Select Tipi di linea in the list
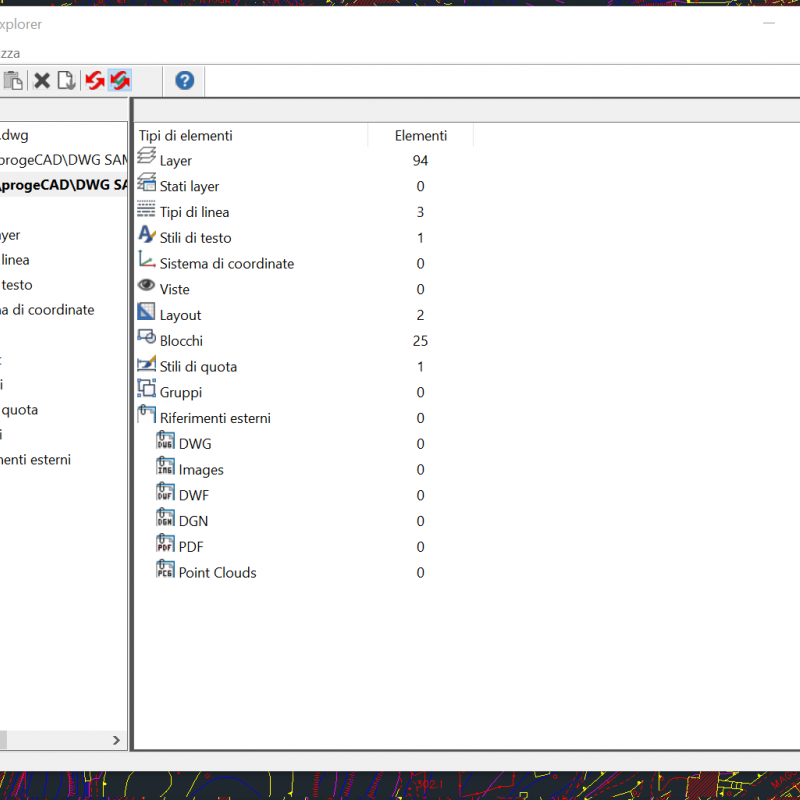800x800 pixels. [x=194, y=212]
